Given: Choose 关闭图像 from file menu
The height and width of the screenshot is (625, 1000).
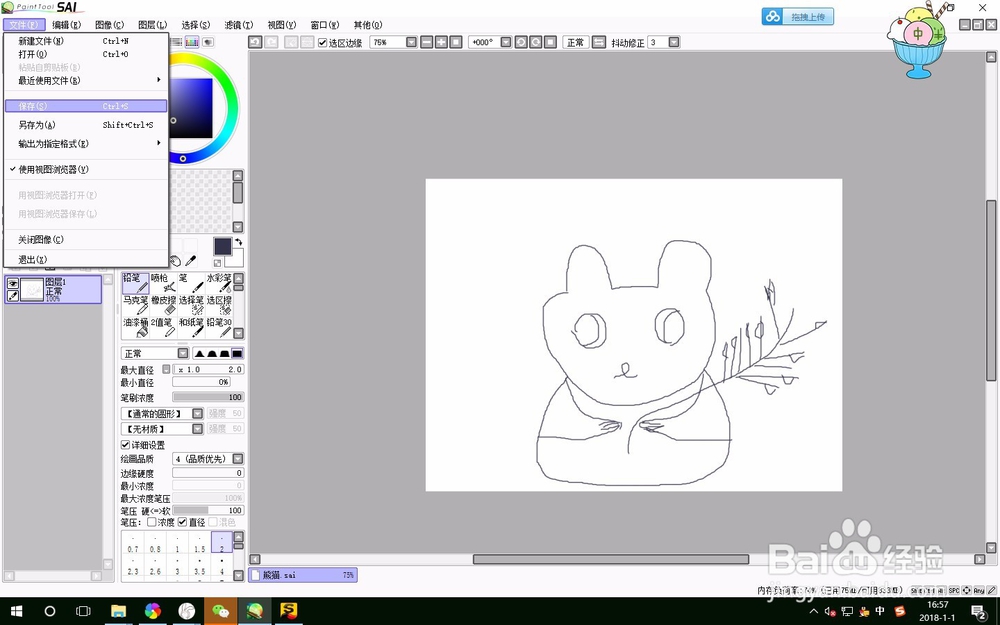Looking at the screenshot, I should click(x=86, y=240).
